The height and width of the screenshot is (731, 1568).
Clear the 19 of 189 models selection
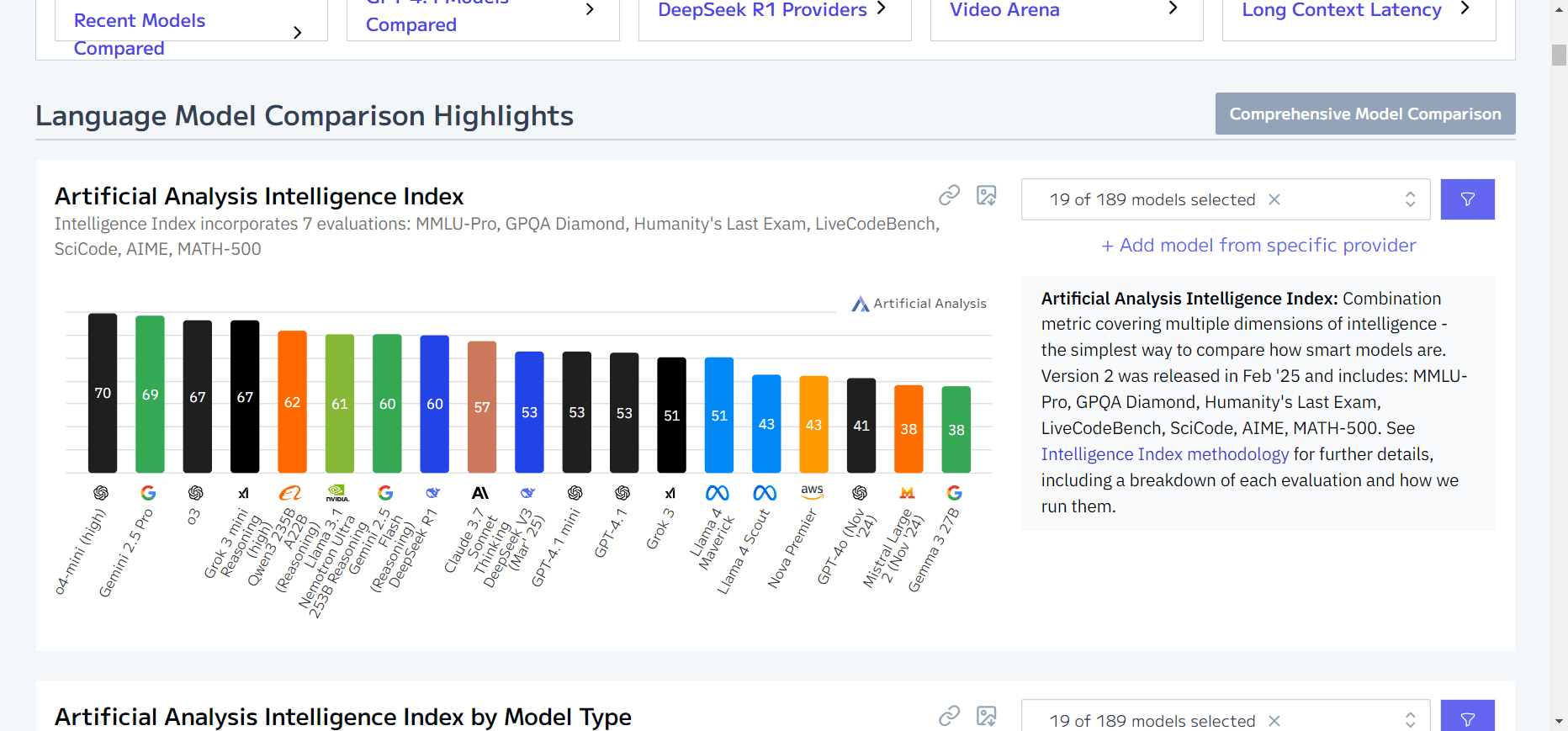(x=1274, y=199)
